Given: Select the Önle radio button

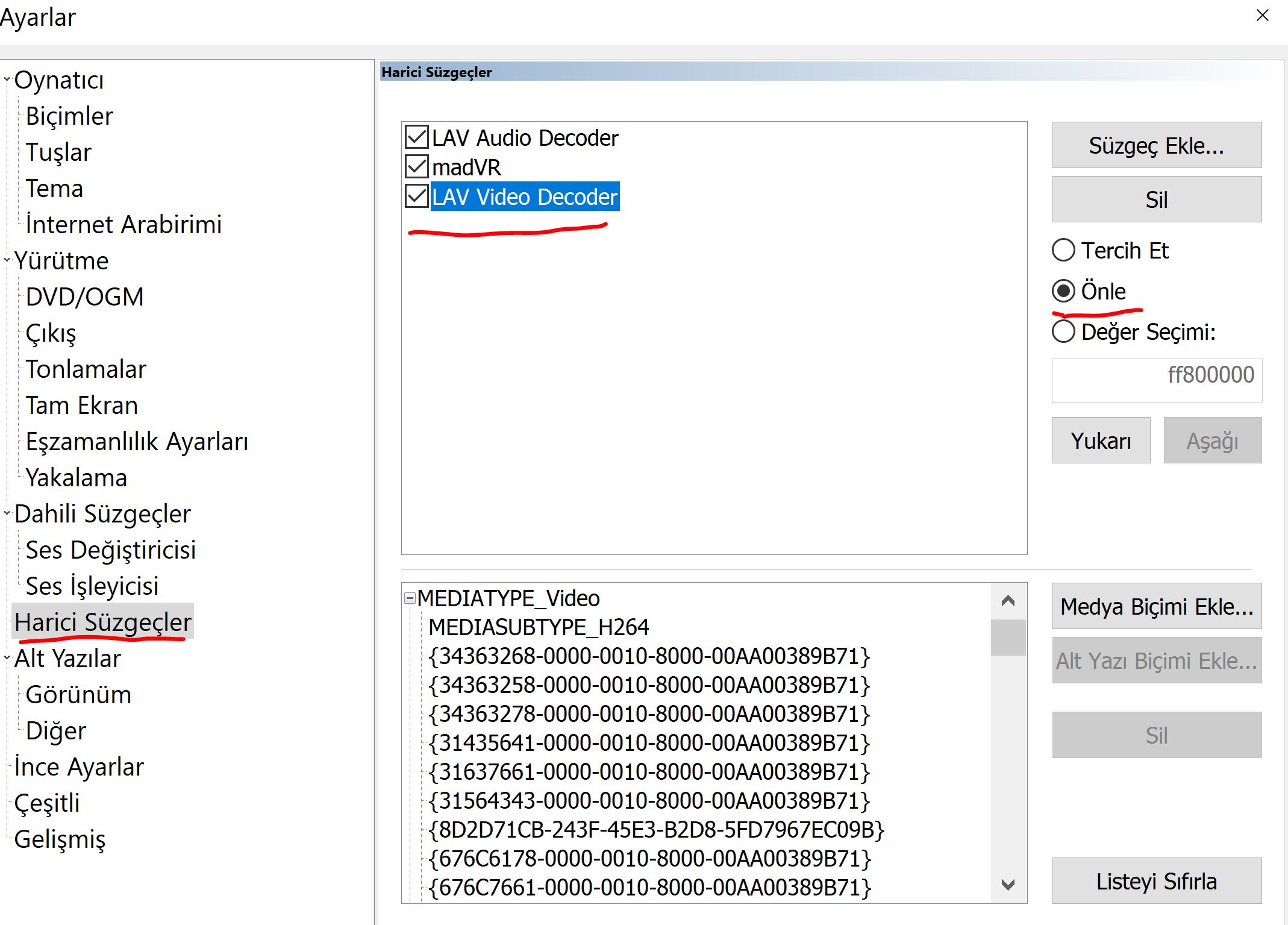Looking at the screenshot, I should point(1063,291).
